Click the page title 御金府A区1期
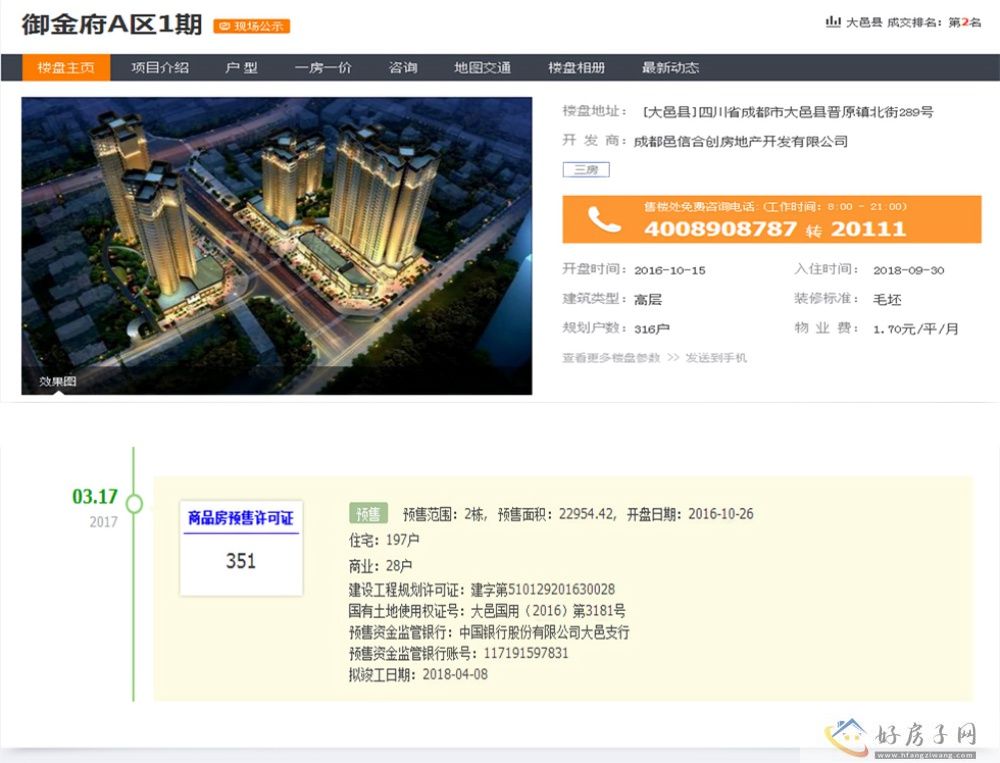1000x763 pixels. [112, 24]
